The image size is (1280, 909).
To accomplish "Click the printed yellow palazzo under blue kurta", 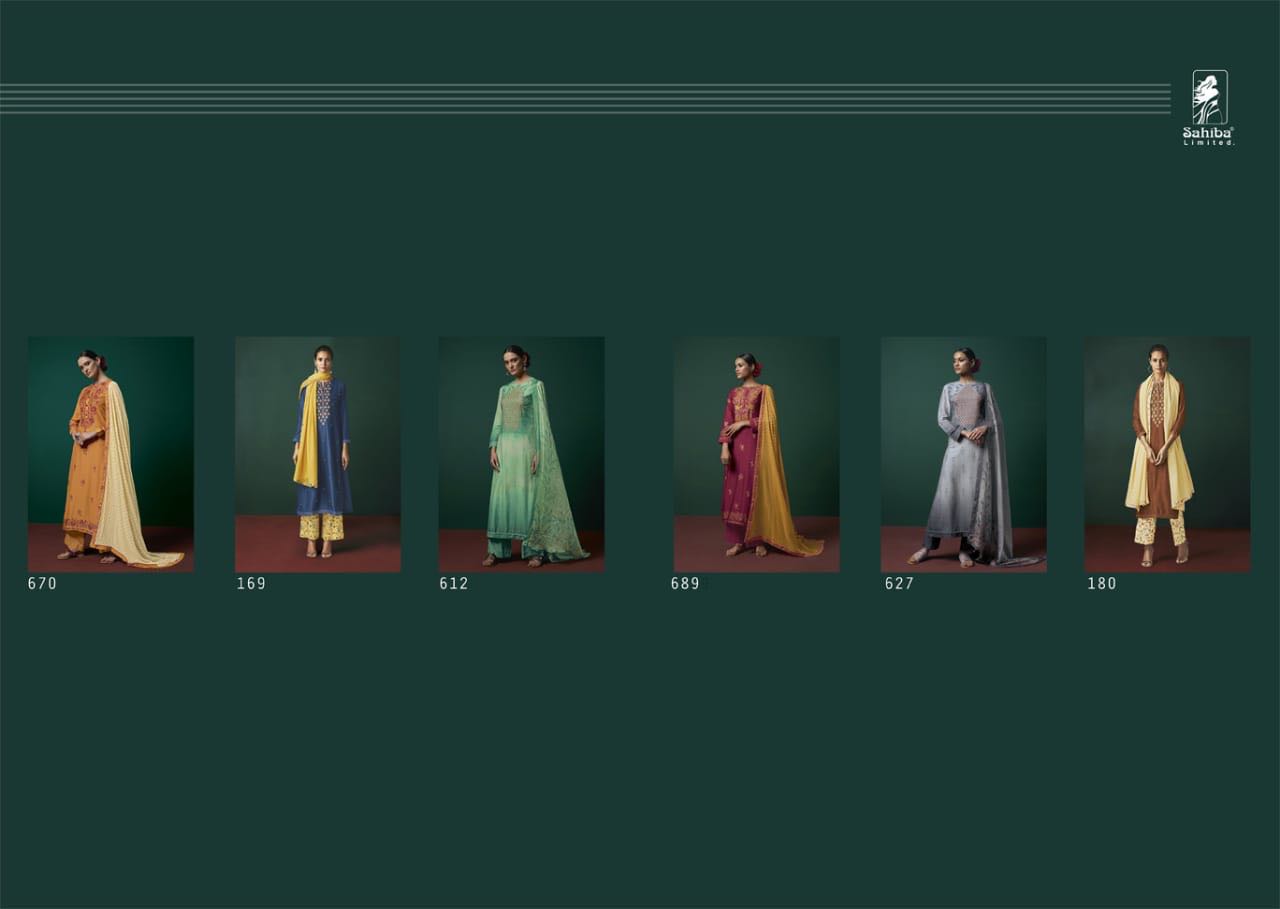I will [x=320, y=527].
